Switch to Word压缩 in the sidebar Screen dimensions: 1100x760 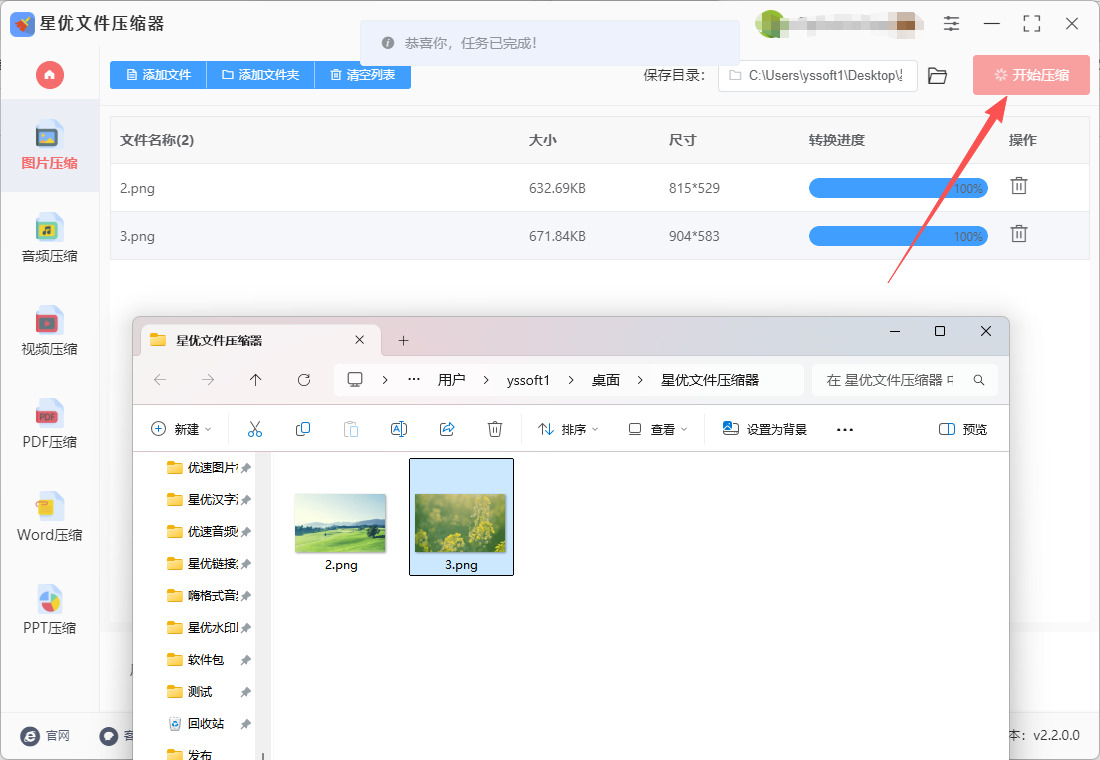tap(49, 517)
